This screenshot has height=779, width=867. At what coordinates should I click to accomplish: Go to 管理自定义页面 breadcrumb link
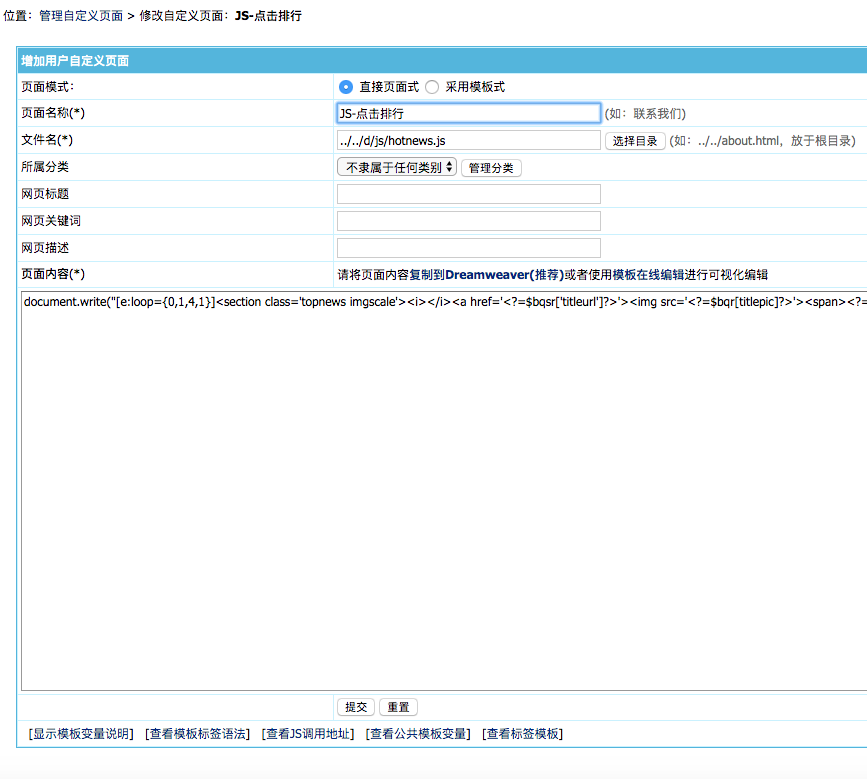click(x=81, y=16)
